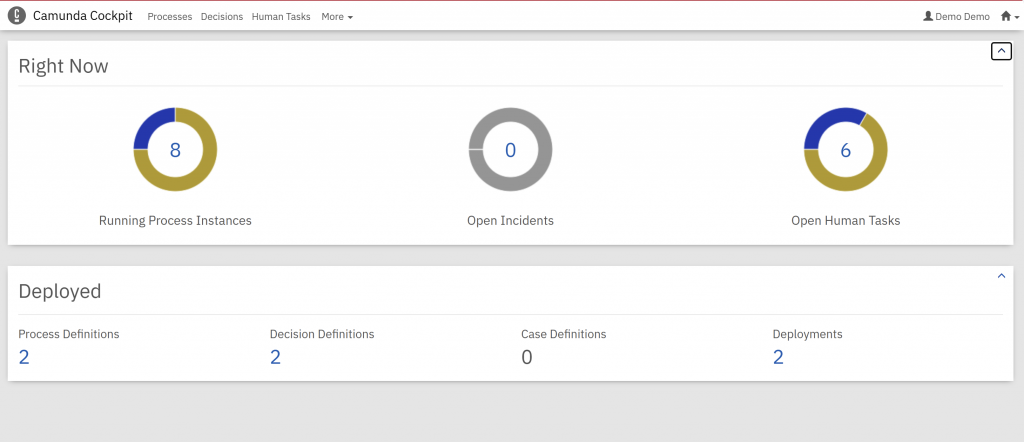1024x442 pixels.
Task: Open the Camunda Cockpit home title
Action: click(x=83, y=16)
